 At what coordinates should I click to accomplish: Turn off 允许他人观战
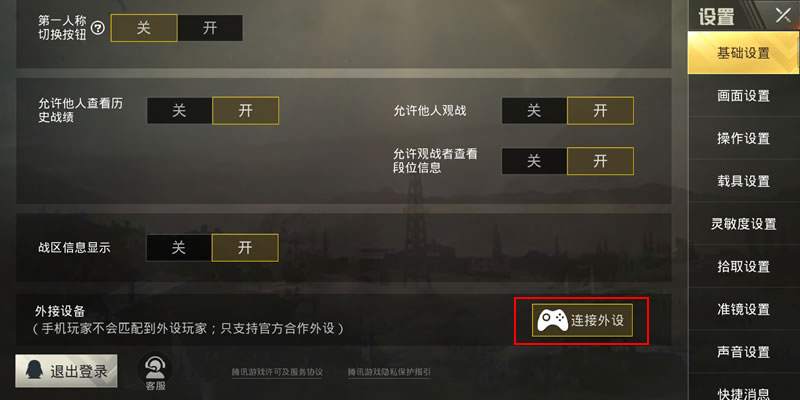click(534, 111)
